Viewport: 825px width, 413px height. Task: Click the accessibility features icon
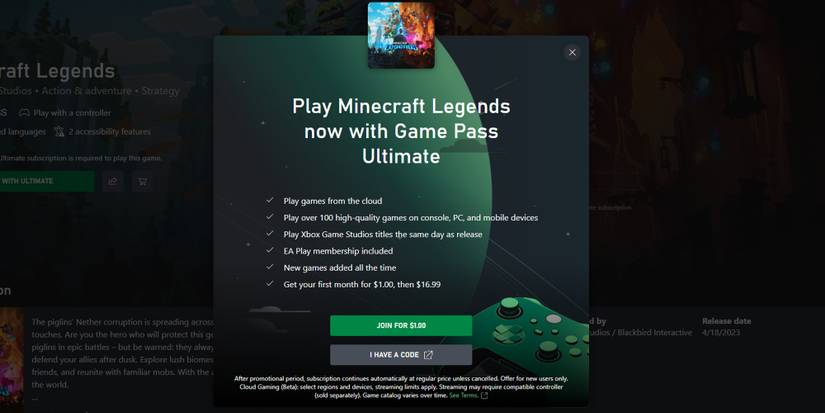pos(59,132)
